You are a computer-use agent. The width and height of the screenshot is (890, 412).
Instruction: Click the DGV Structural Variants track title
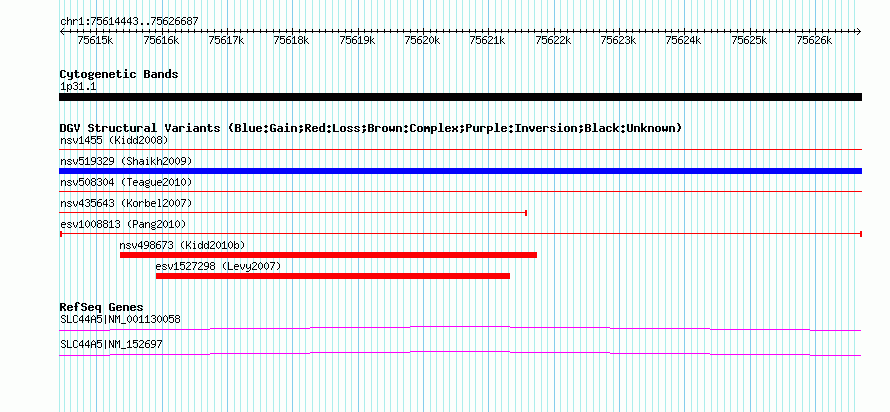tap(371, 128)
